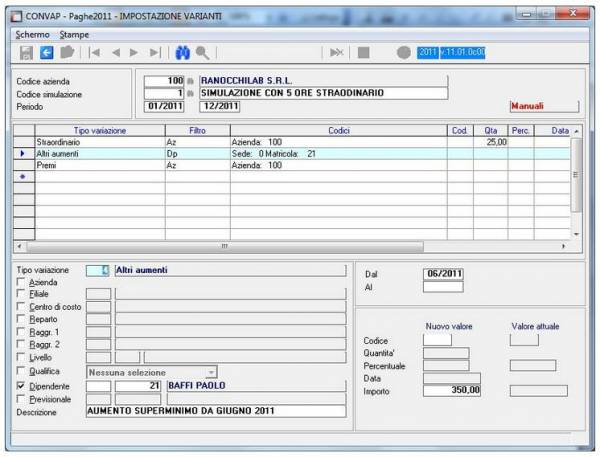
Task: Click the Qta column header
Action: point(491,131)
